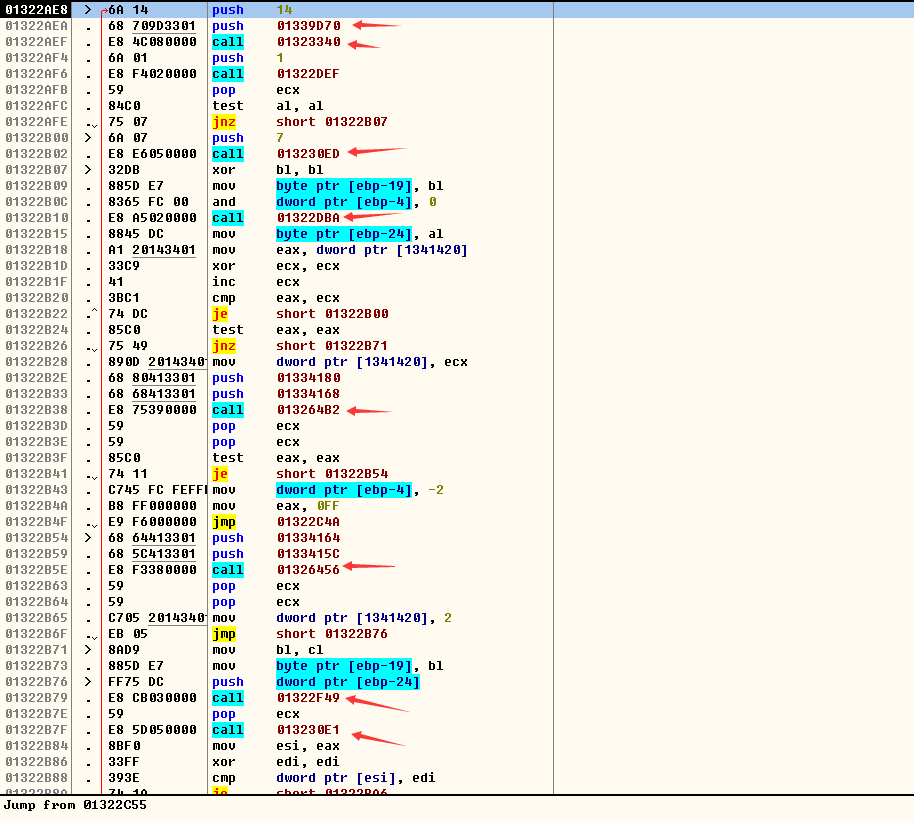Screen dimensions: 914x821
Task: Select call target 013230E1
Action: 308,729
